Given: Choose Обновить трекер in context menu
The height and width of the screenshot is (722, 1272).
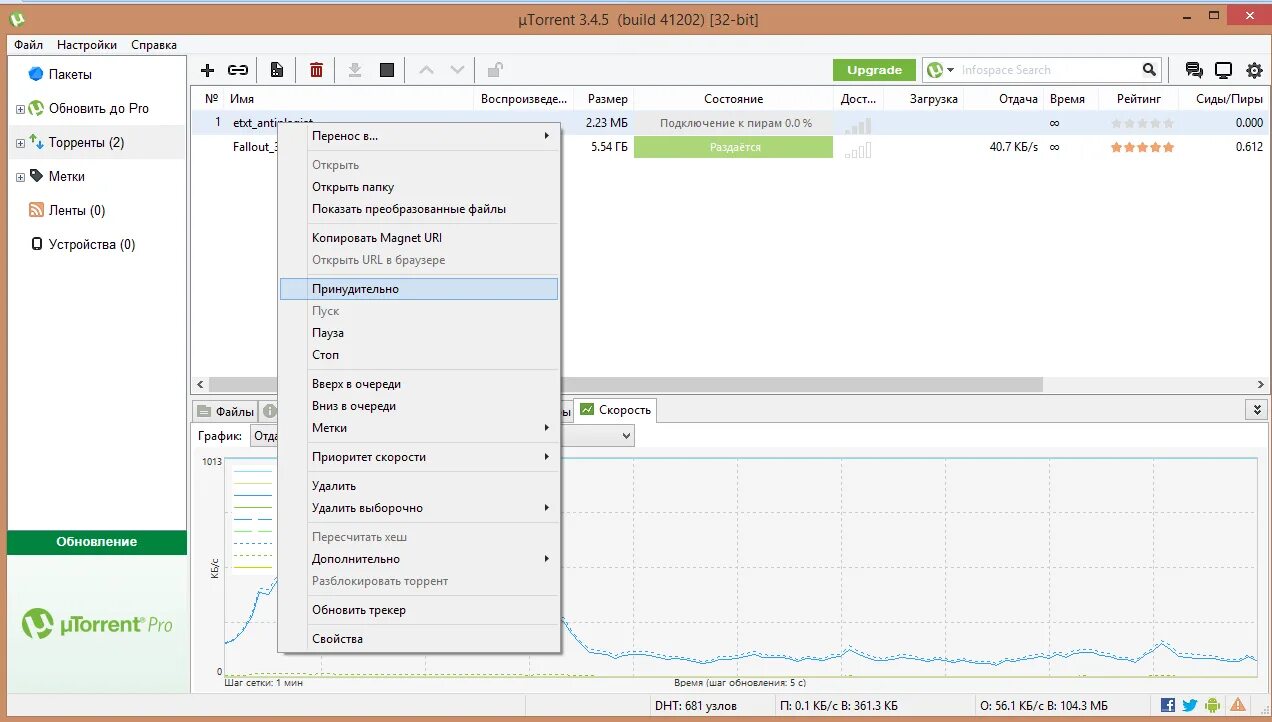Looking at the screenshot, I should [418, 610].
